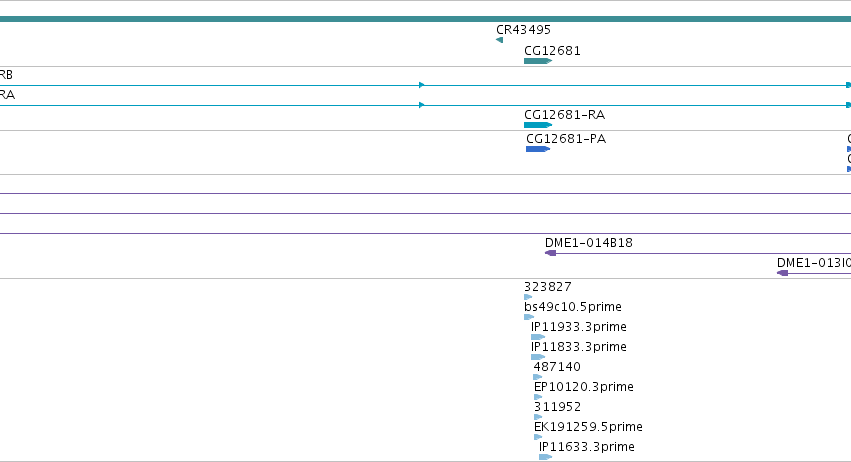Select the bs49c10.5prime EST glyph
The image size is (851, 462).
click(529, 317)
